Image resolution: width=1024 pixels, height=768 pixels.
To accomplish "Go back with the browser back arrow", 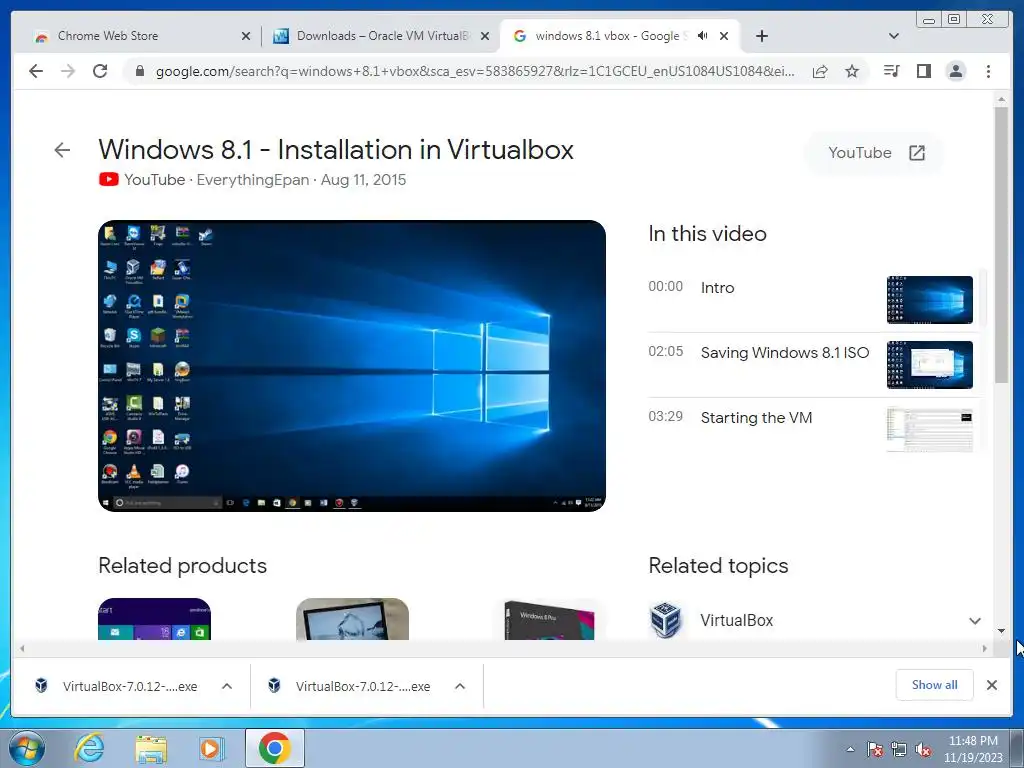I will coord(36,71).
